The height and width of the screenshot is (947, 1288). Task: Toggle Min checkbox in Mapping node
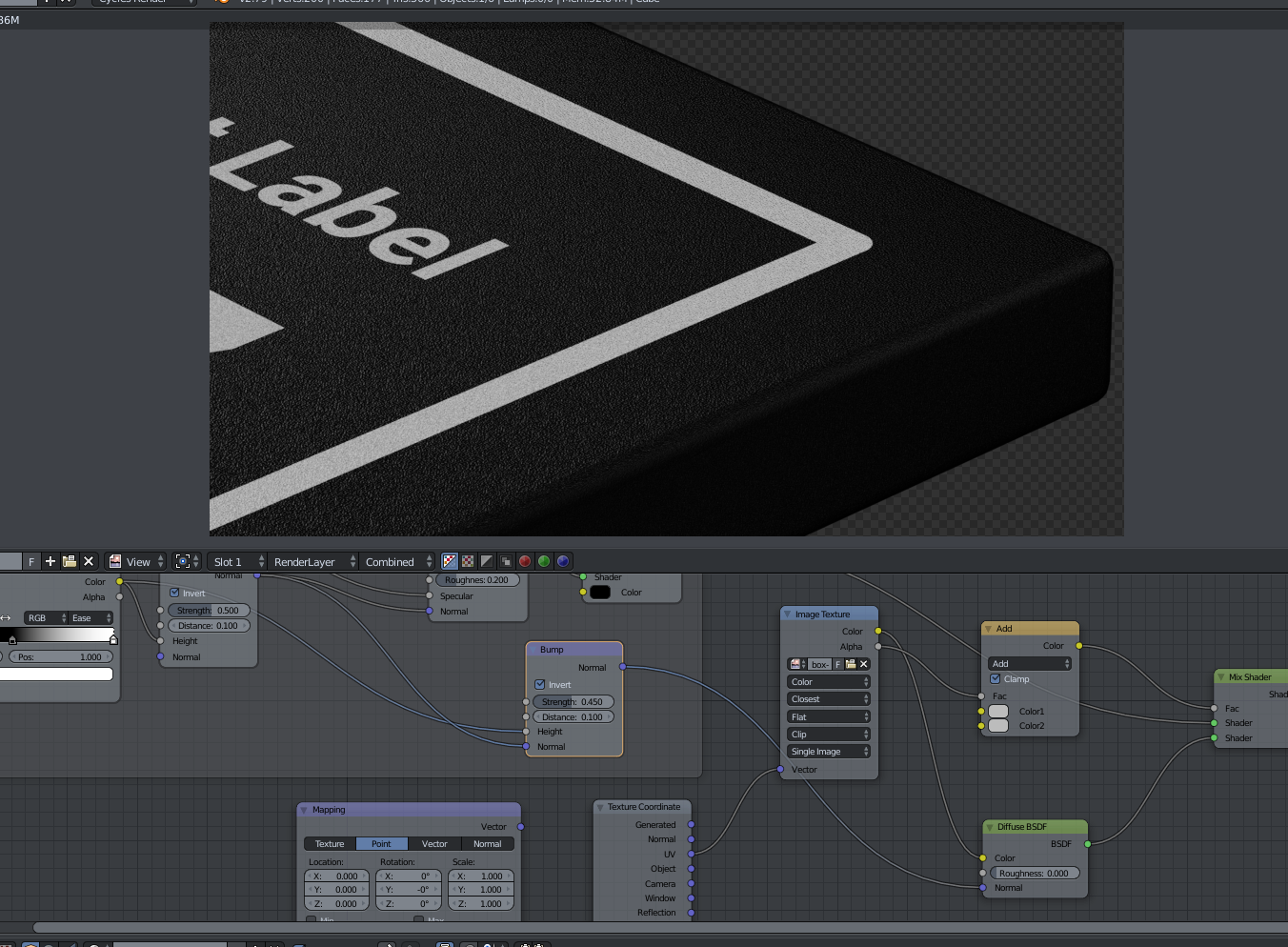tap(312, 919)
